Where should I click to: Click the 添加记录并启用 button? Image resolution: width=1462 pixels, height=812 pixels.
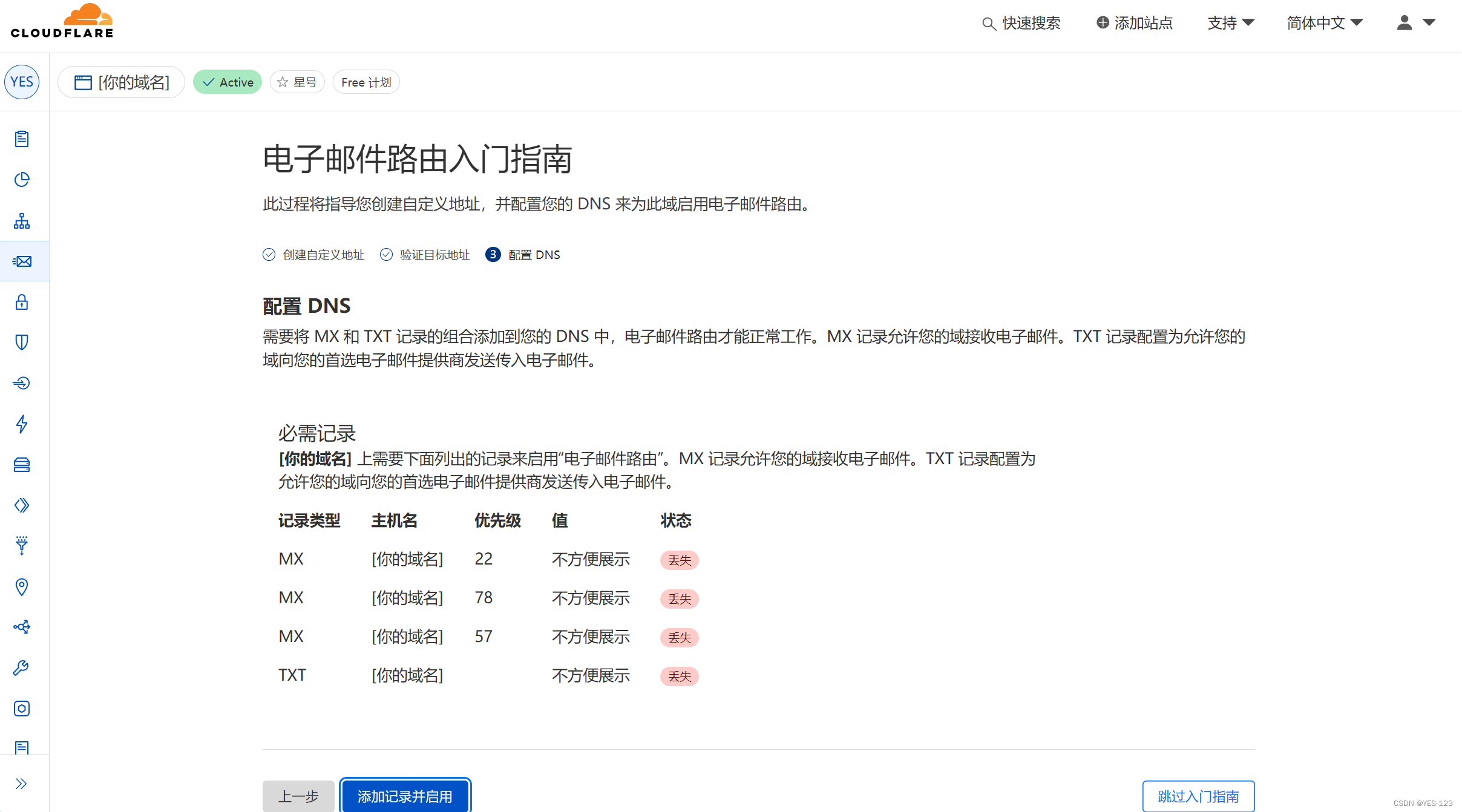[x=405, y=796]
